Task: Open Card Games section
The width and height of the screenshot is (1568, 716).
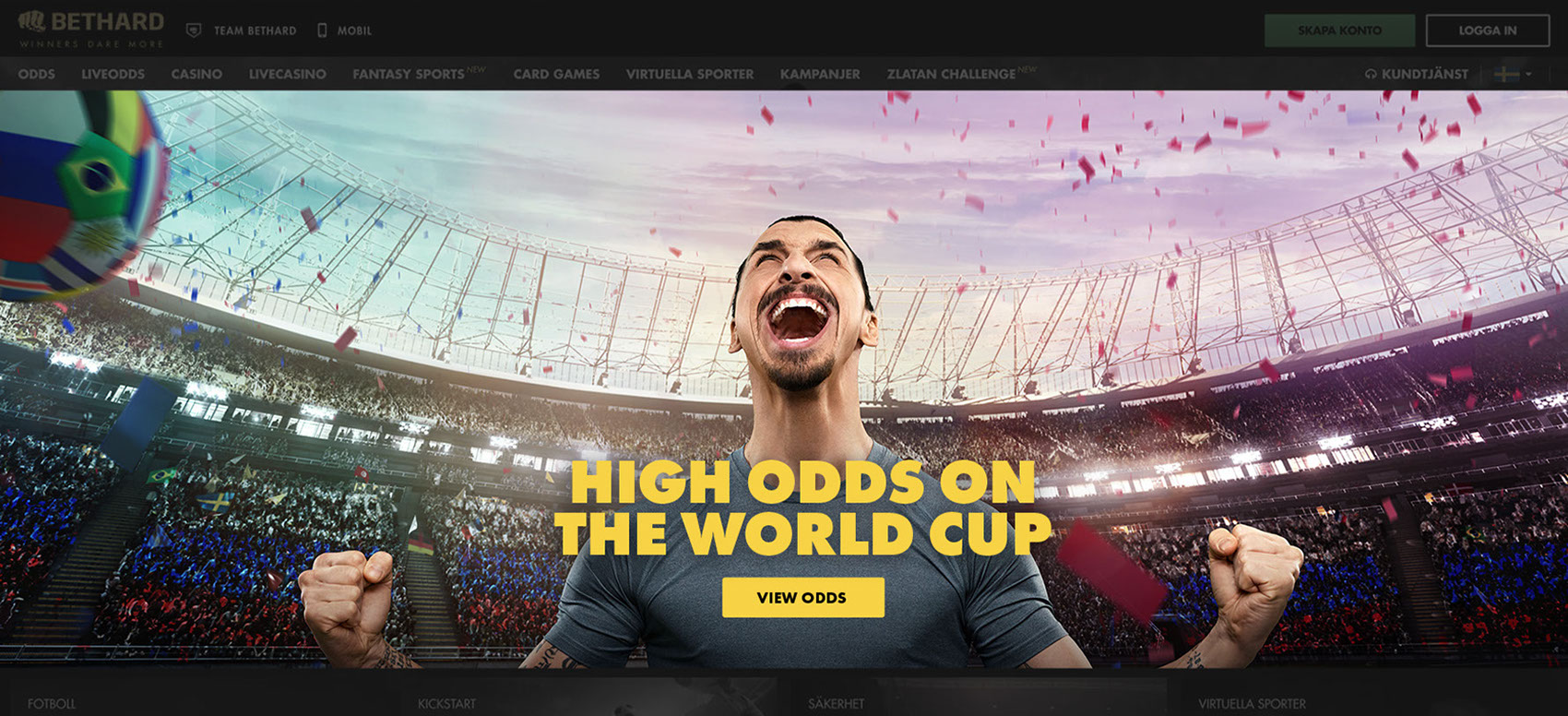Action: coord(556,74)
